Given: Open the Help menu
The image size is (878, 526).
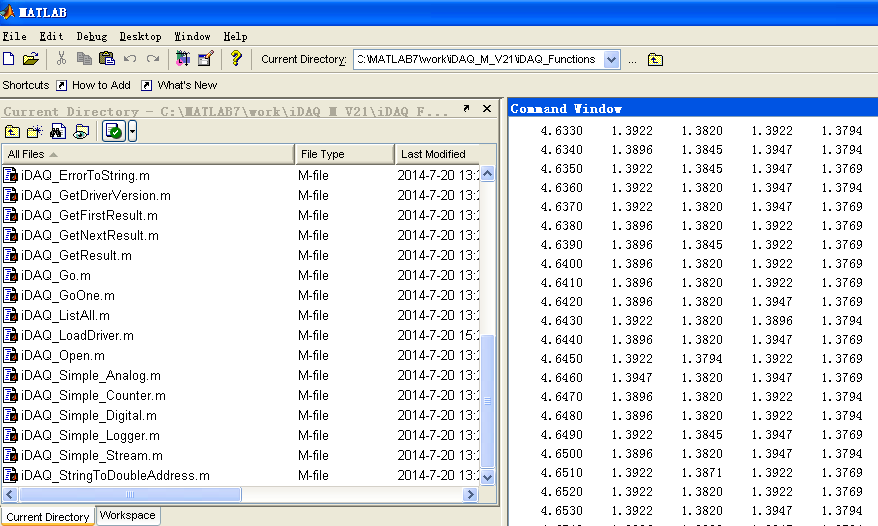Looking at the screenshot, I should [x=235, y=36].
